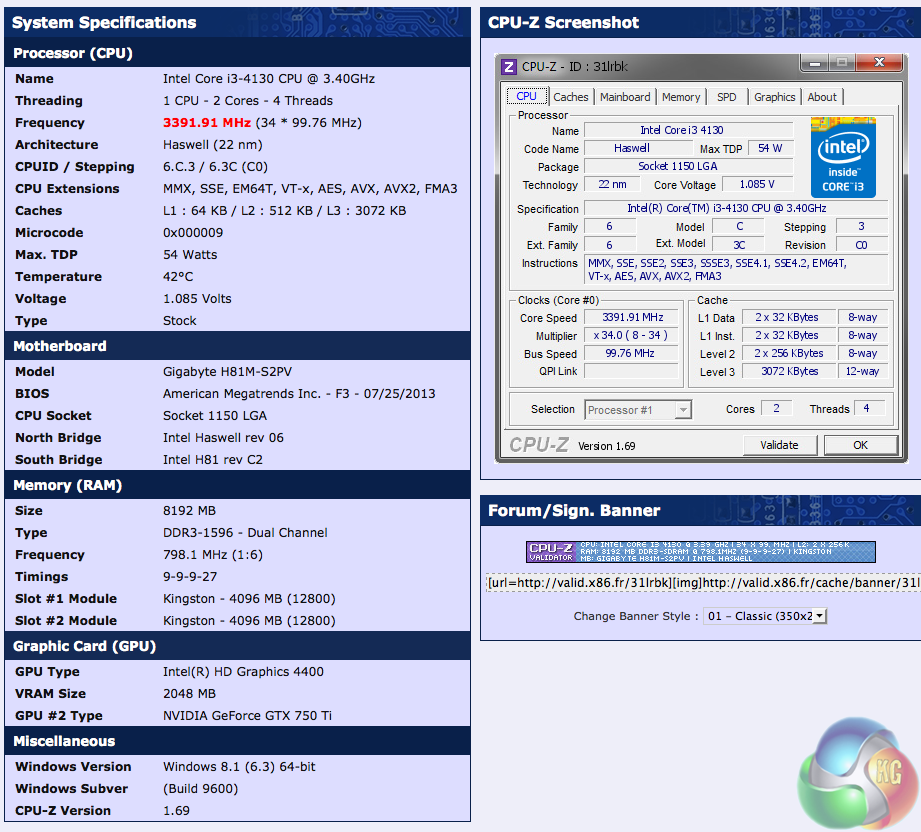Screen dimensions: 921x832
Task: Open the Processor #1 selection dropdown
Action: tap(638, 410)
